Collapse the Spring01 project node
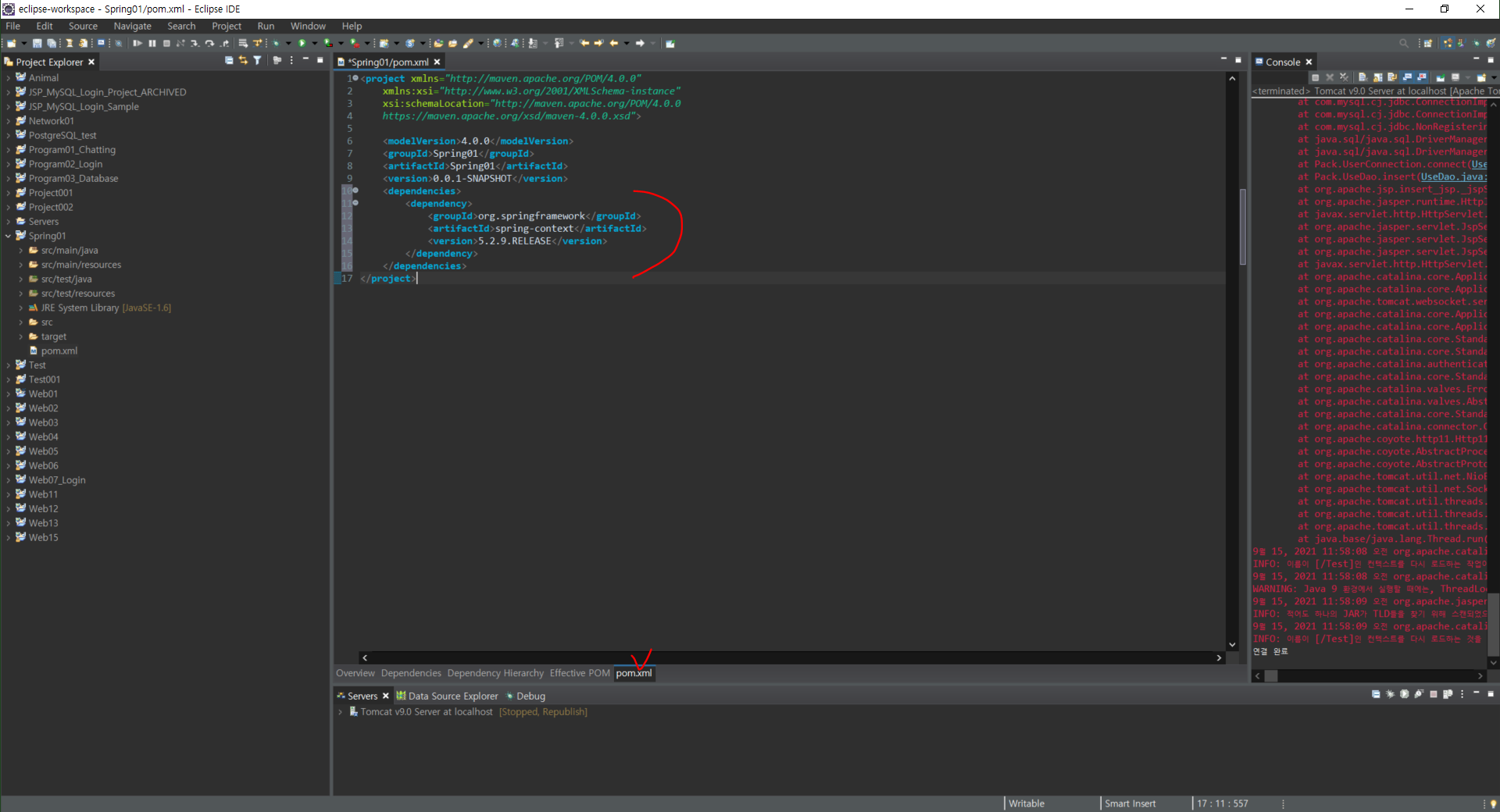Viewport: 1500px width, 812px height. (9, 236)
